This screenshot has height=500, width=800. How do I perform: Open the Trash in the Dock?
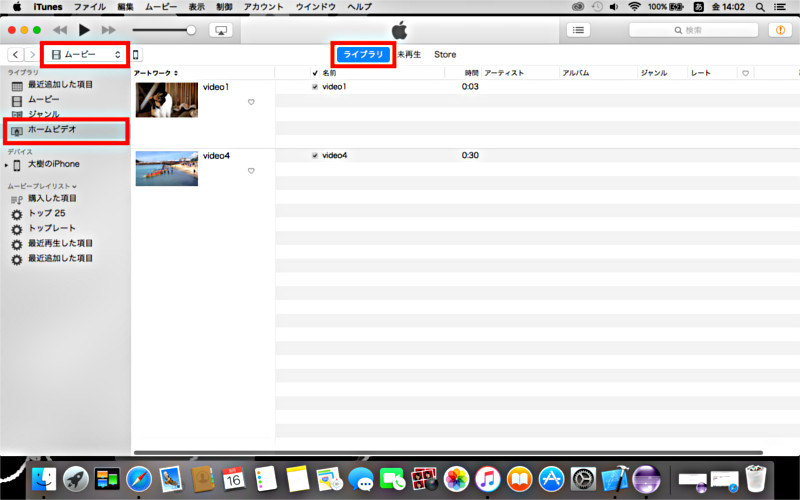(x=756, y=479)
